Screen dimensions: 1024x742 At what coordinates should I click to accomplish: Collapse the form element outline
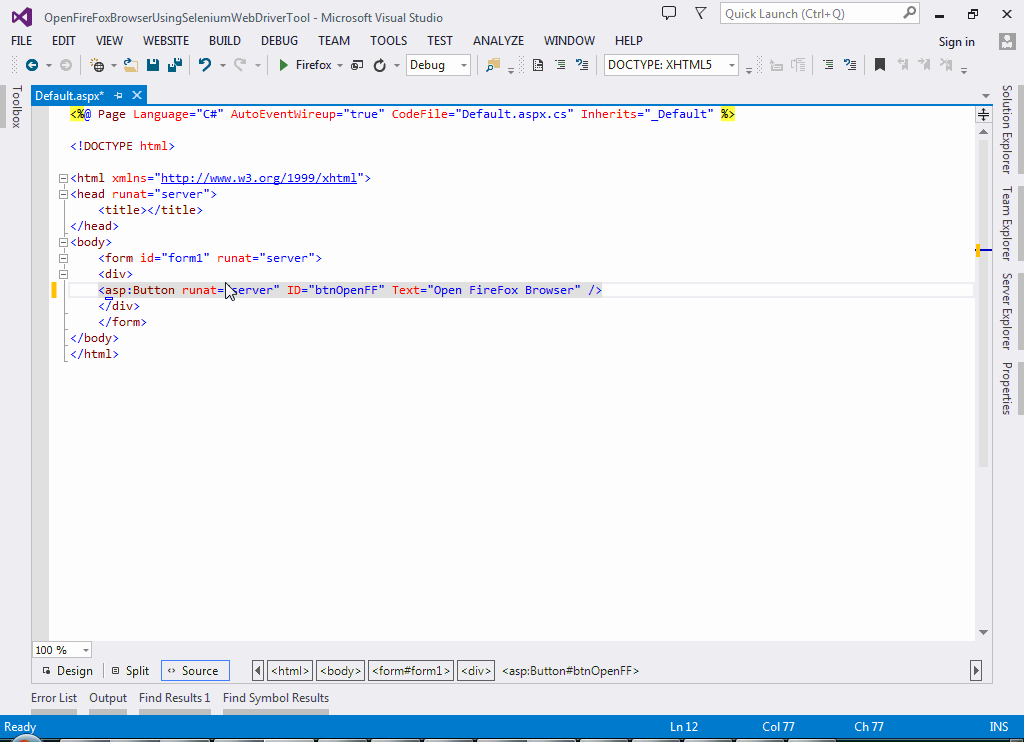(x=63, y=259)
